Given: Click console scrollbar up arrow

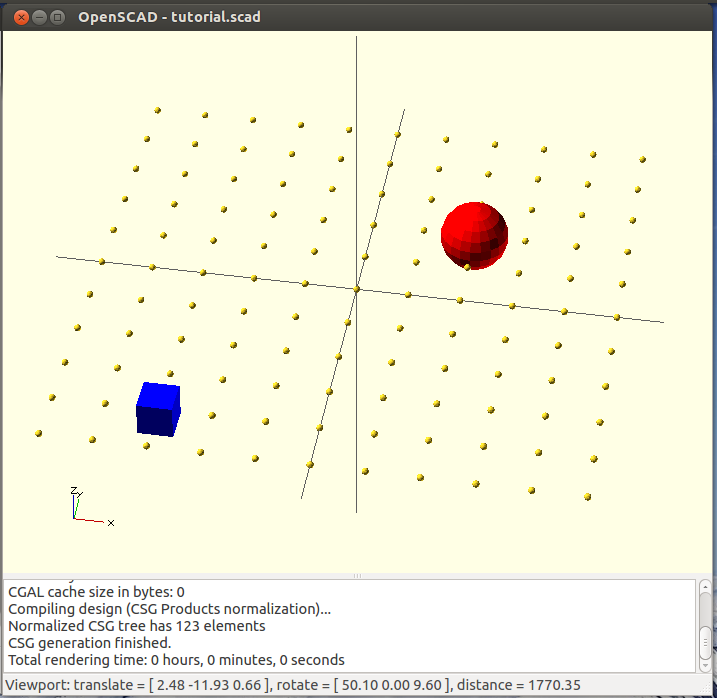Looking at the screenshot, I should pyautogui.click(x=705, y=586).
